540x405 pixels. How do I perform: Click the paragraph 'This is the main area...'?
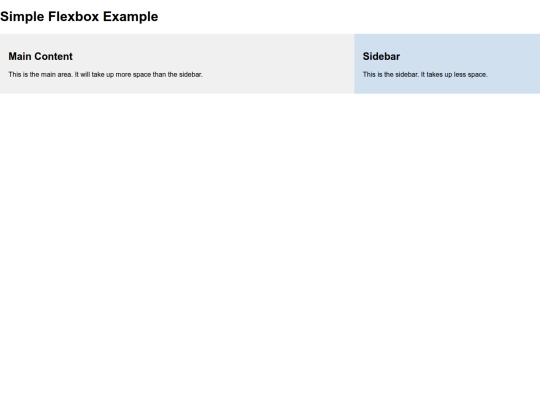point(105,74)
